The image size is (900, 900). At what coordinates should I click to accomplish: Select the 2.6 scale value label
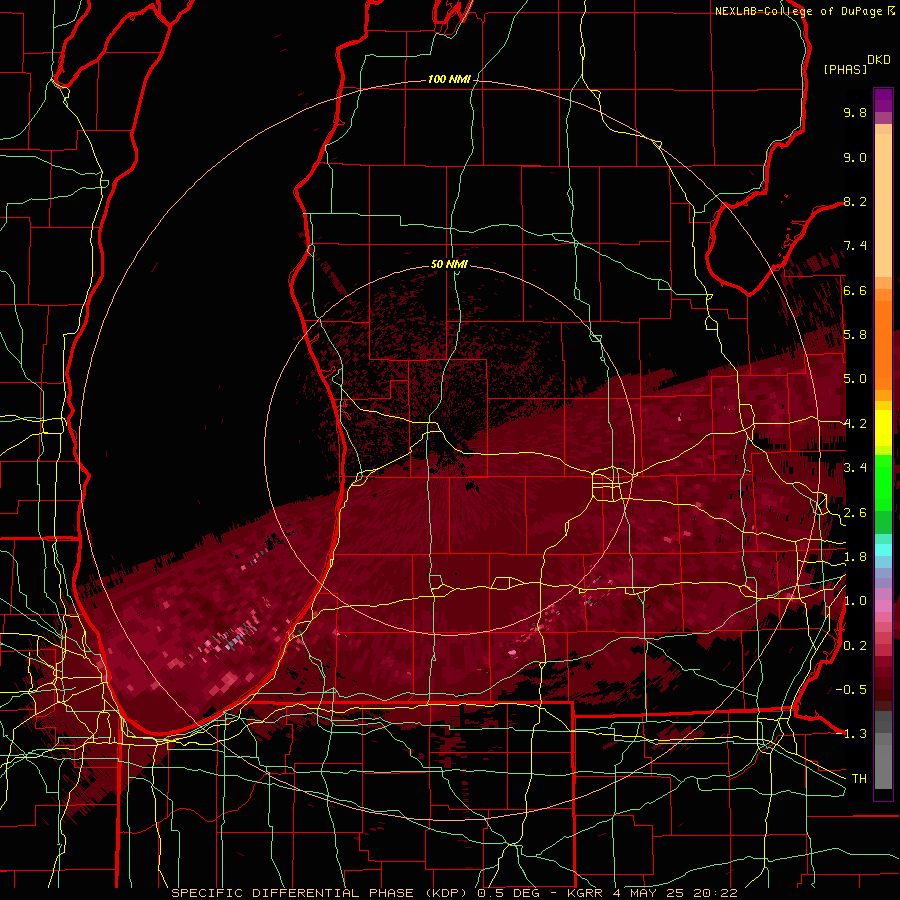pyautogui.click(x=855, y=512)
